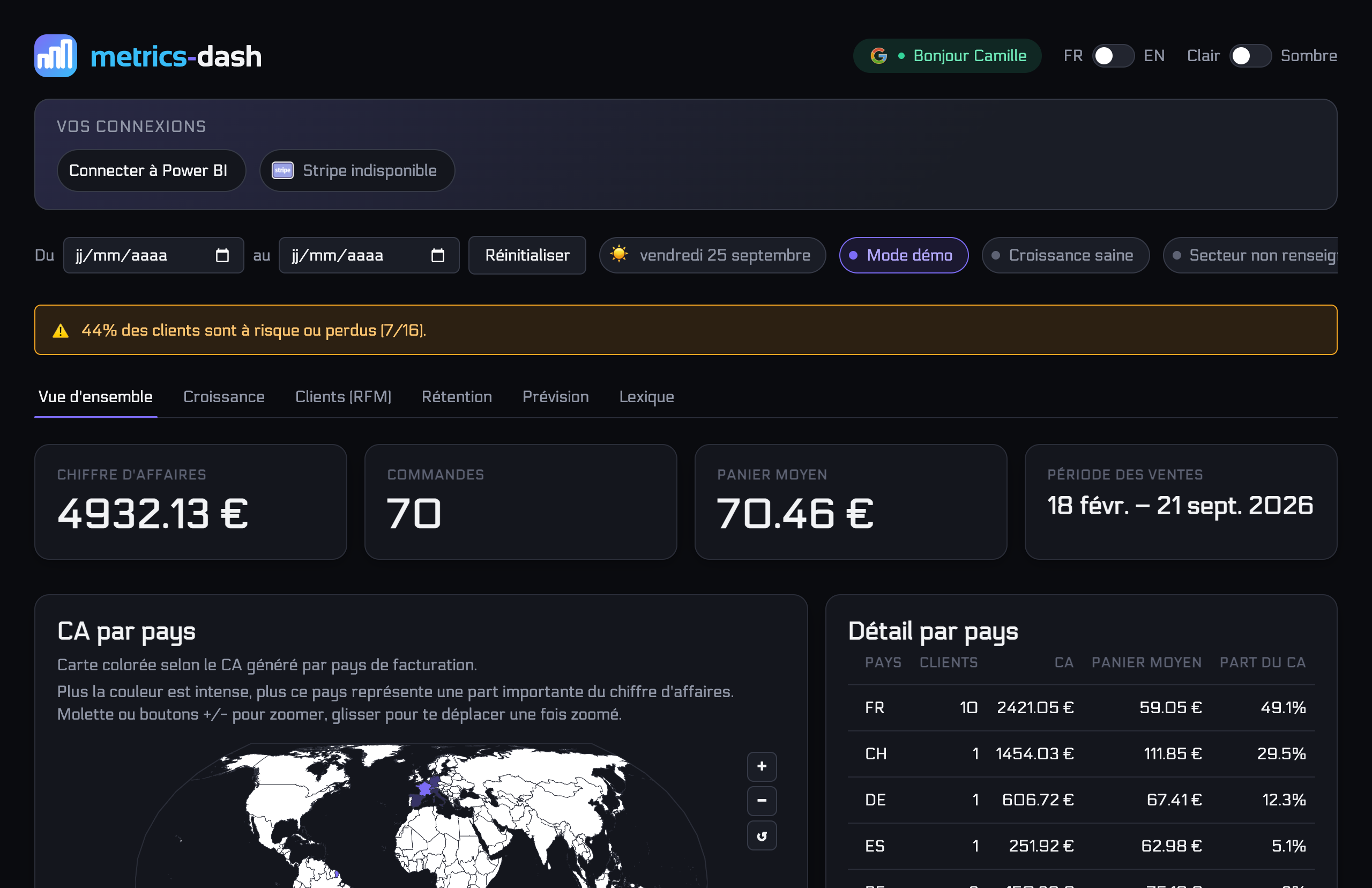Toggle the FR / EN language switch
Viewport: 1372px width, 888px height.
coord(1113,56)
